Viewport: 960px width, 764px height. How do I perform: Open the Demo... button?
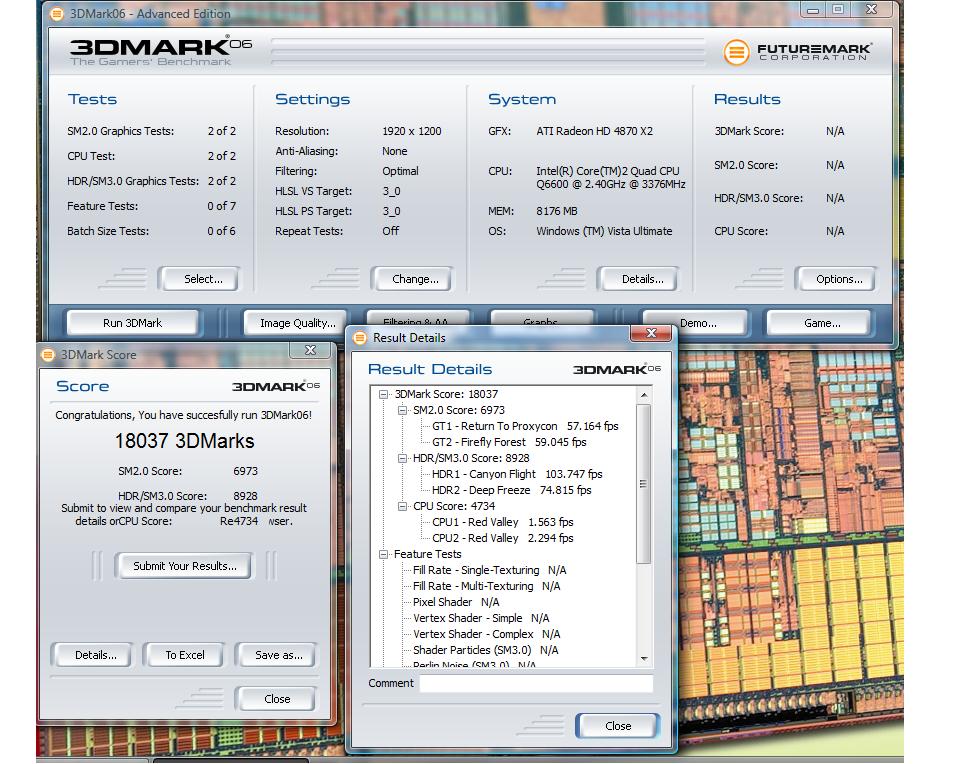698,323
